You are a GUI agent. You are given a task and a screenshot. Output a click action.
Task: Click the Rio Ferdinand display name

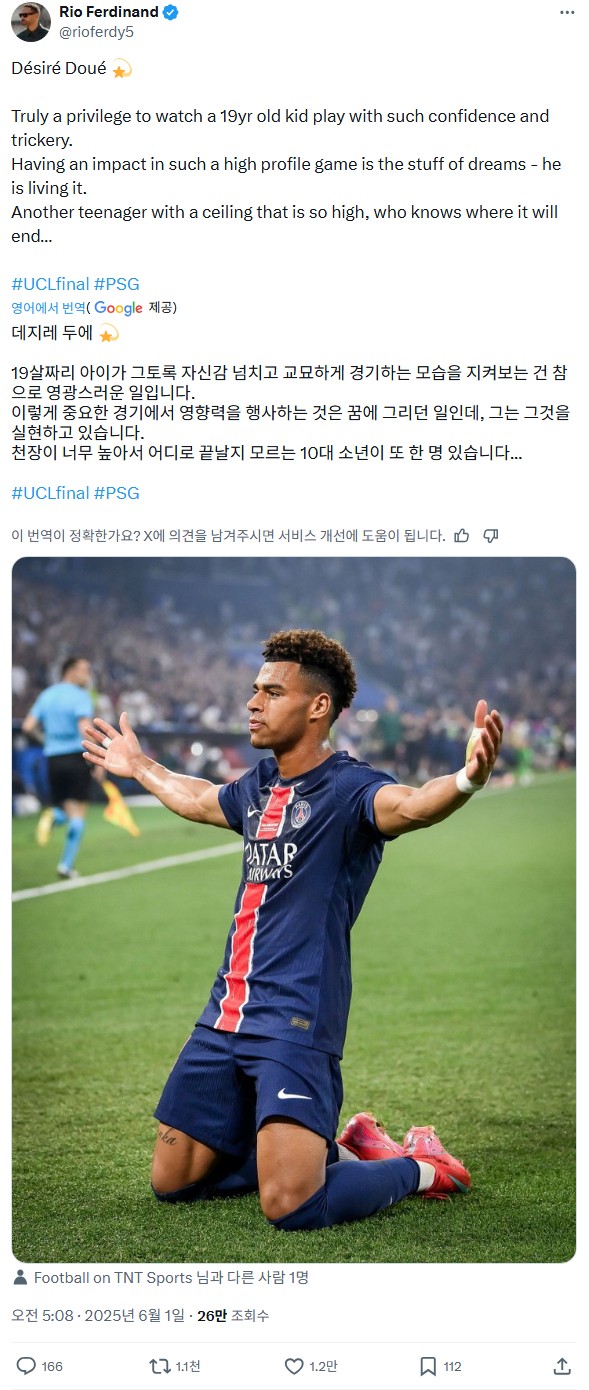click(109, 12)
